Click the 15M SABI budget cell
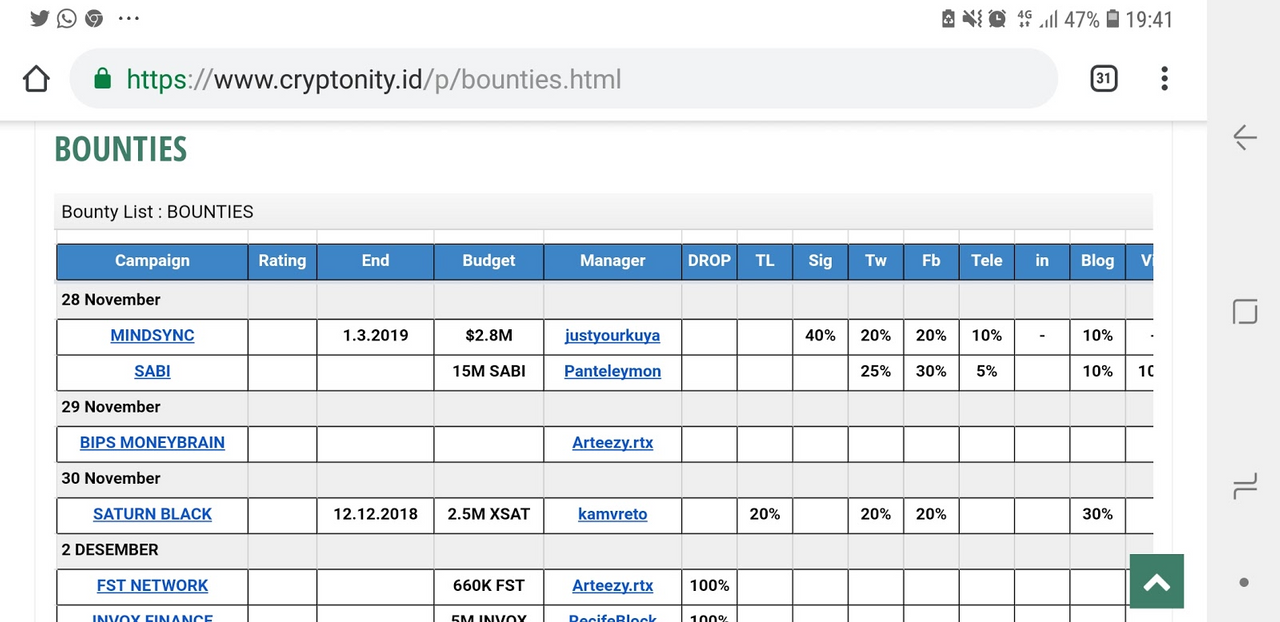Screen dimensions: 1280x622 coord(489,371)
